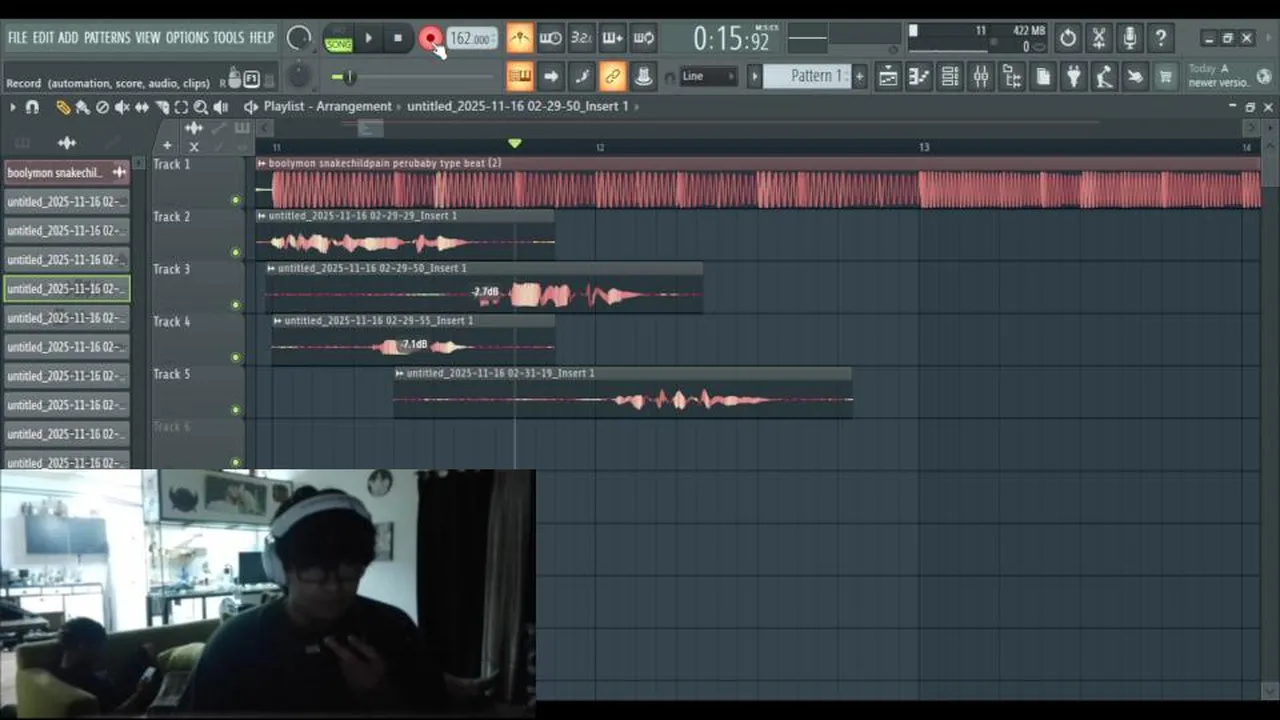Open the Mixer icon

pyautogui.click(x=980, y=76)
